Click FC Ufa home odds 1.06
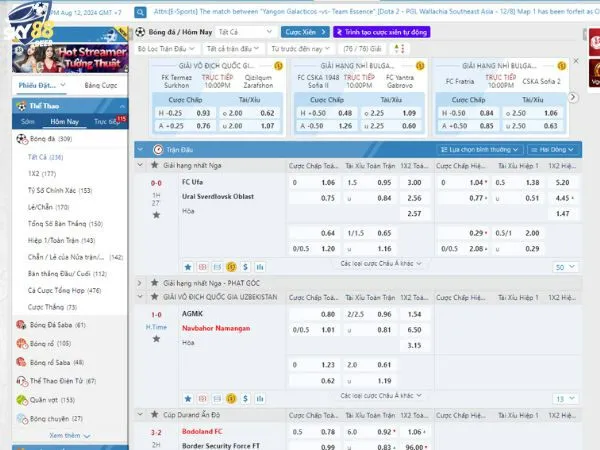600x450 pixels. [x=328, y=183]
